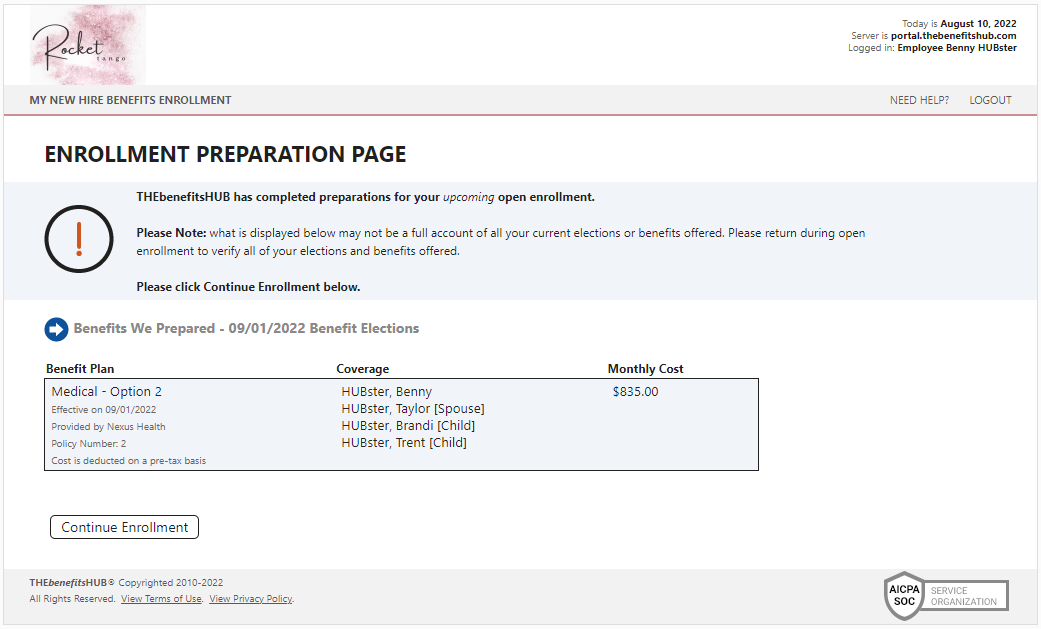Click the Service Organization badge label

(964, 596)
